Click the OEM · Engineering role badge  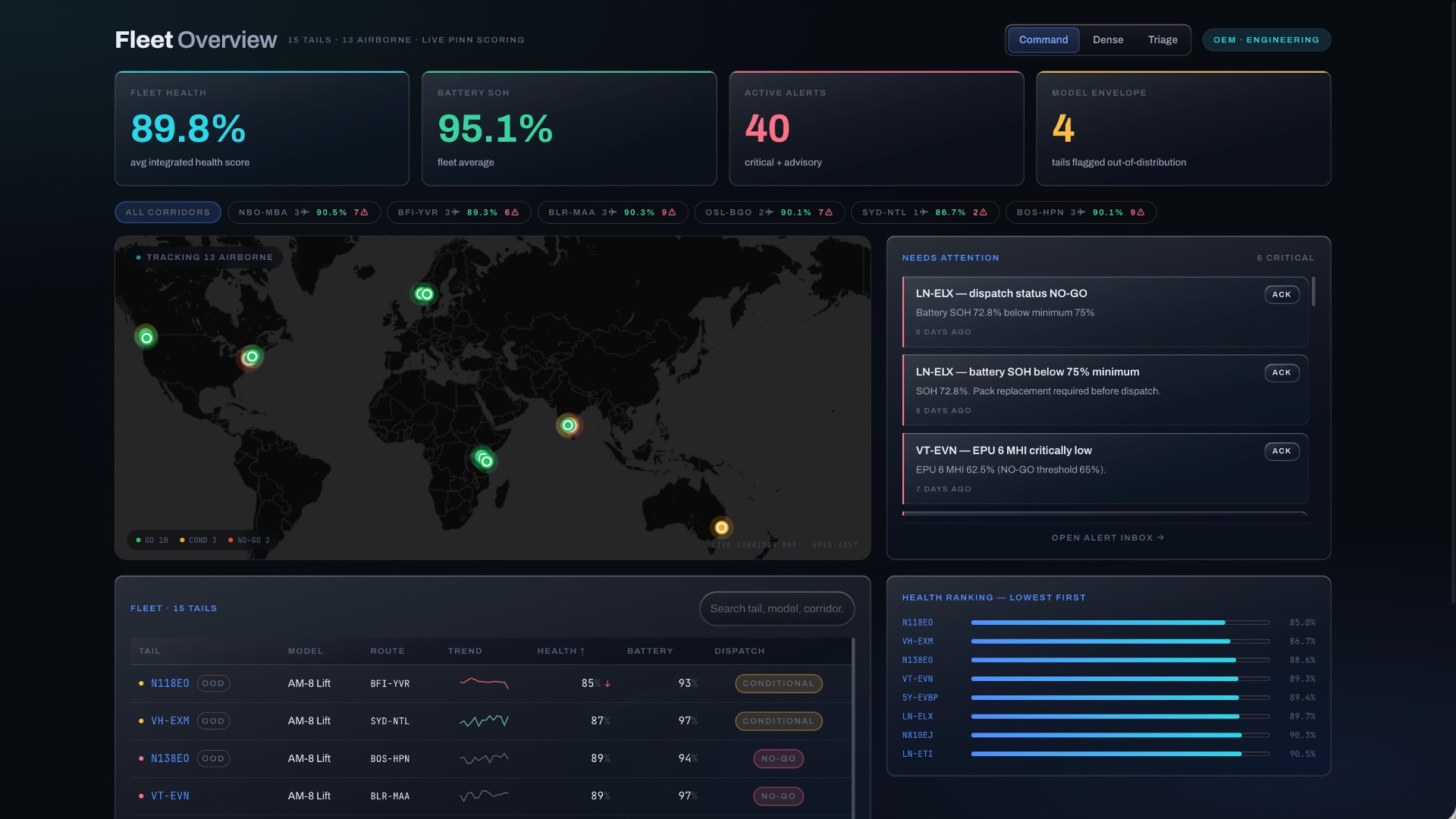pos(1266,40)
